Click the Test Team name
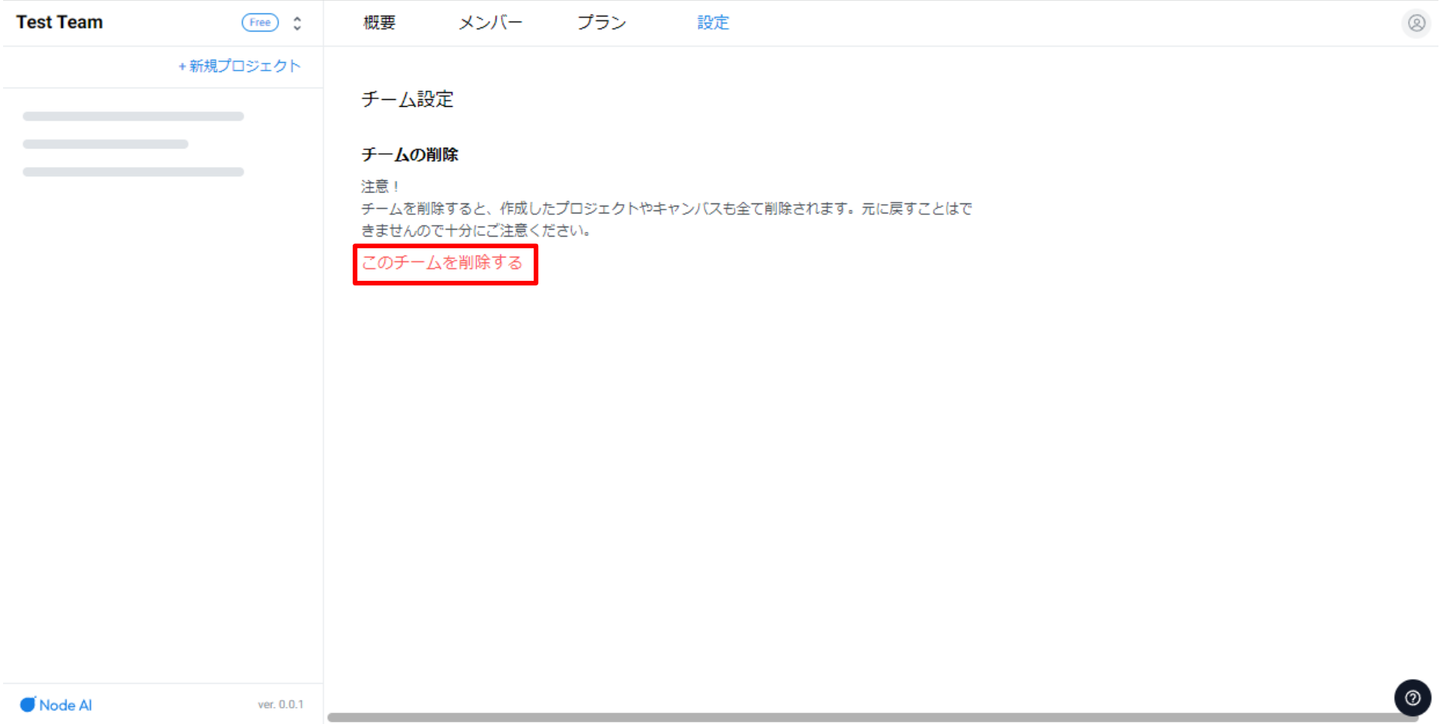Screen dimensions: 1440x724 pos(60,22)
